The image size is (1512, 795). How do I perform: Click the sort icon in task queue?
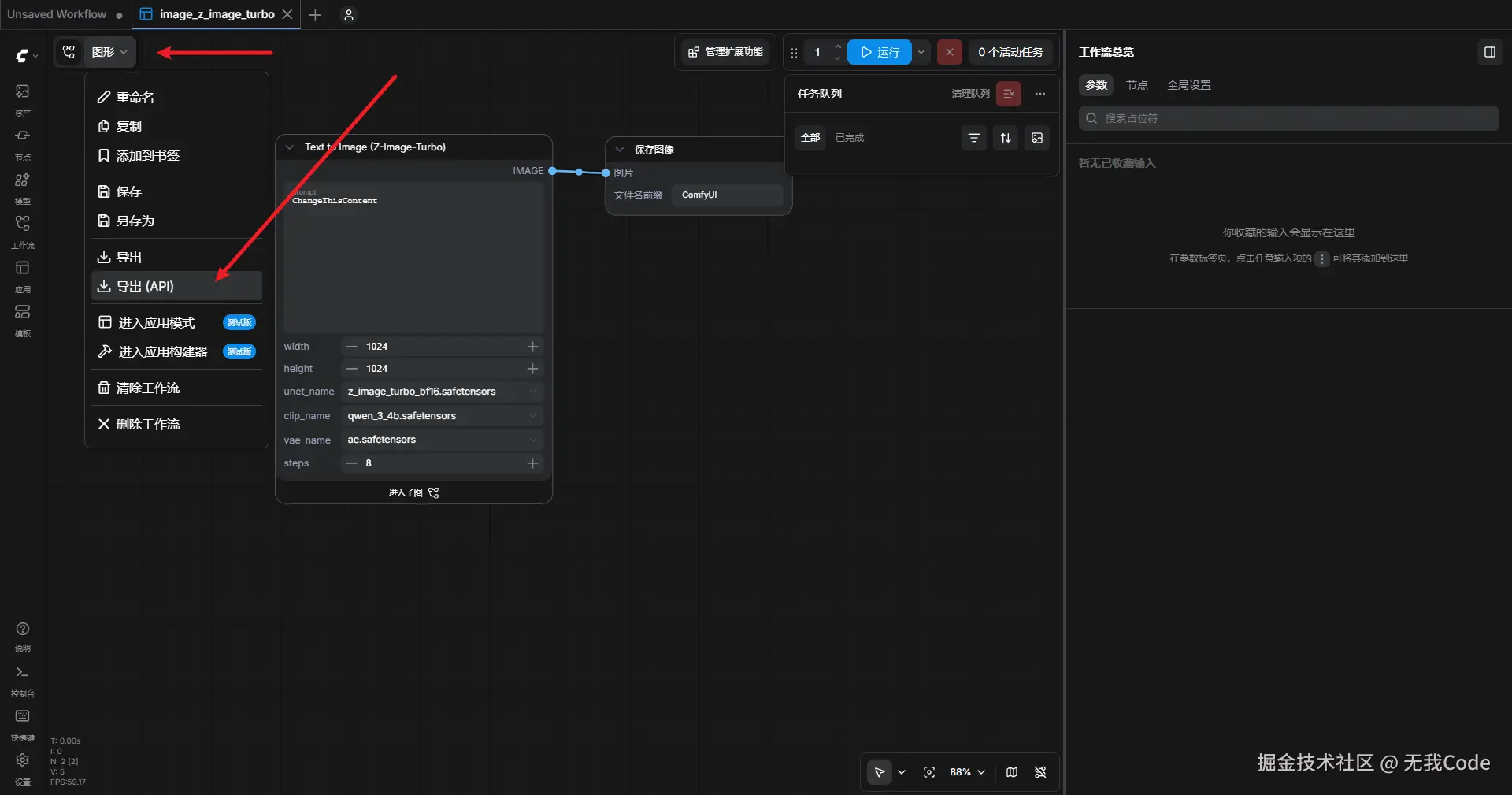[x=1006, y=138]
